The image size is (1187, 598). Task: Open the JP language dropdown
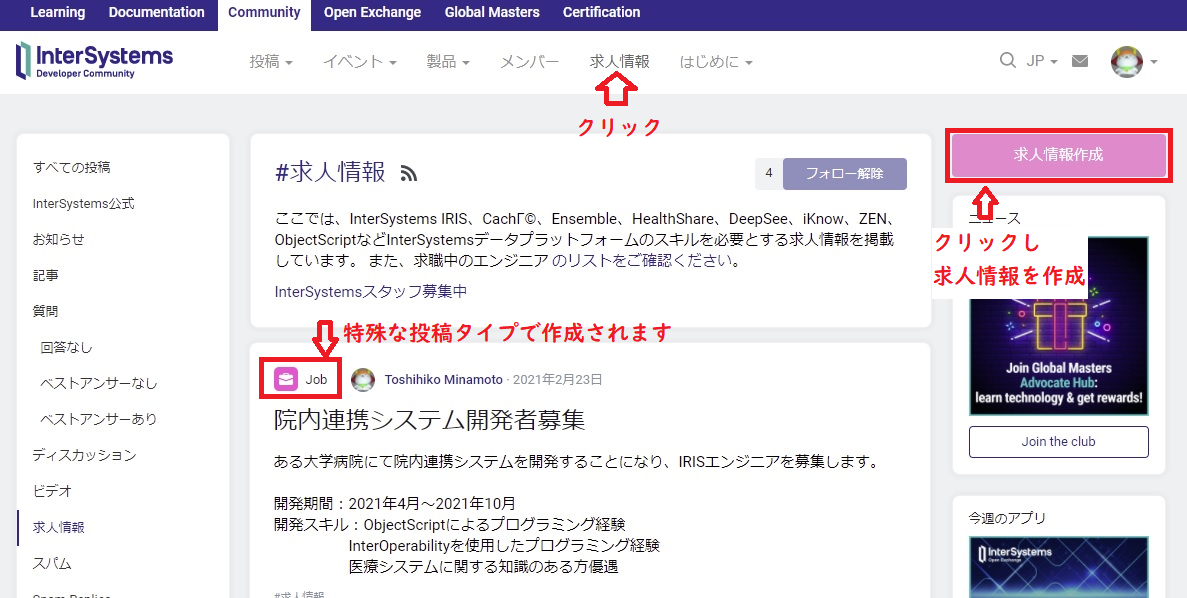pos(1041,62)
